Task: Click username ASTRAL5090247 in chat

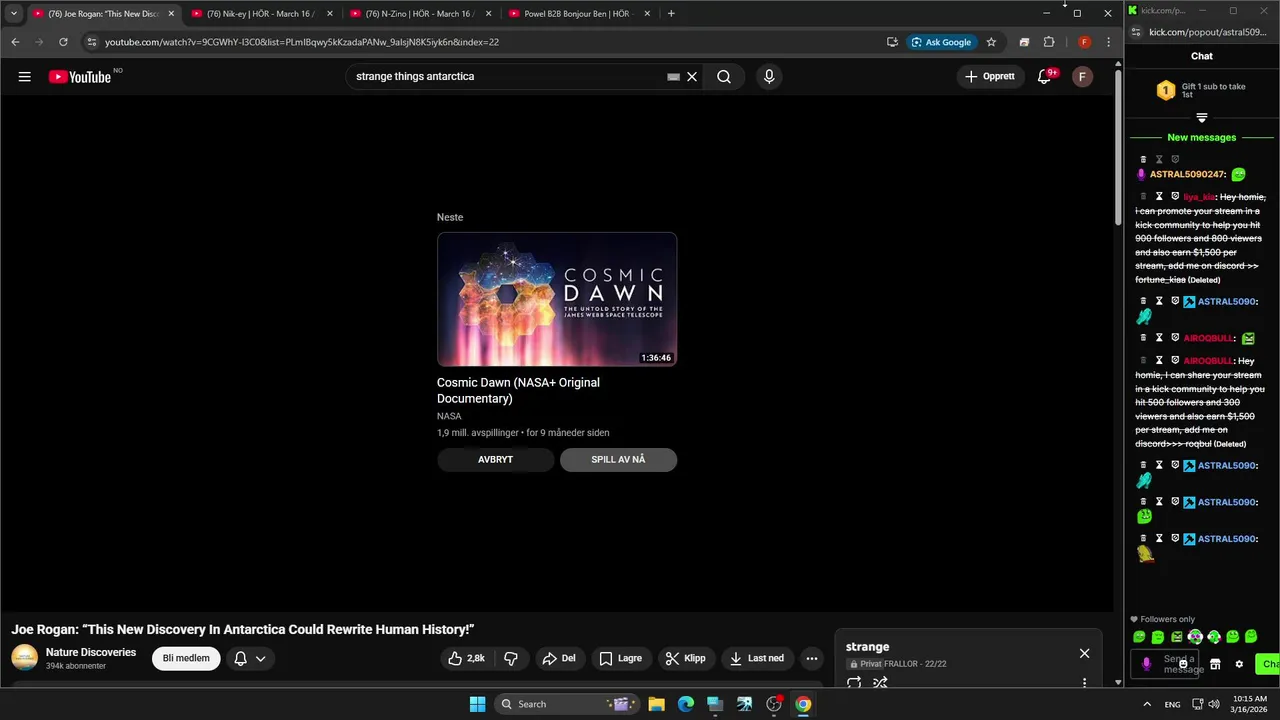Action: 1188,175
